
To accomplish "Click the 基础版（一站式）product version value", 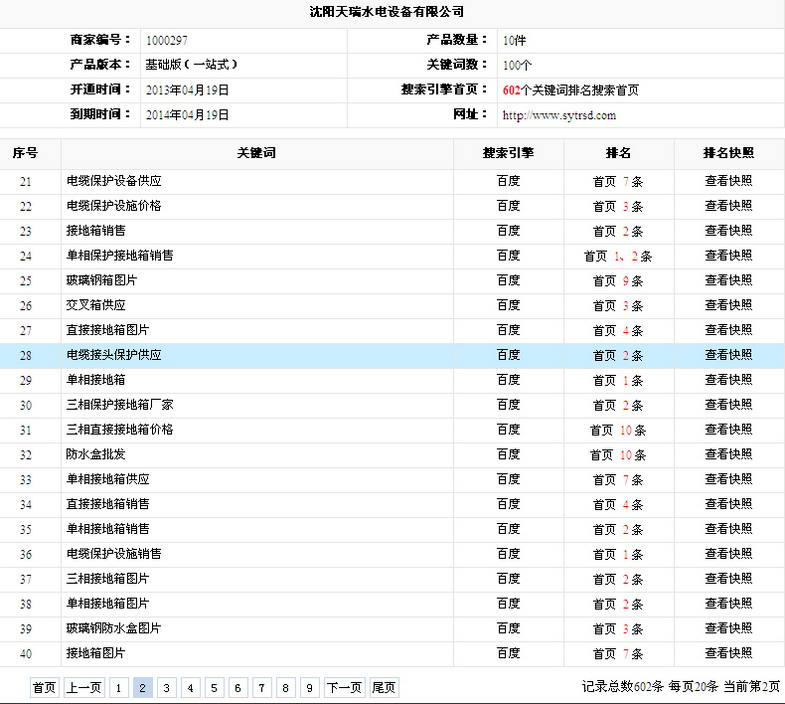I will (x=191, y=65).
